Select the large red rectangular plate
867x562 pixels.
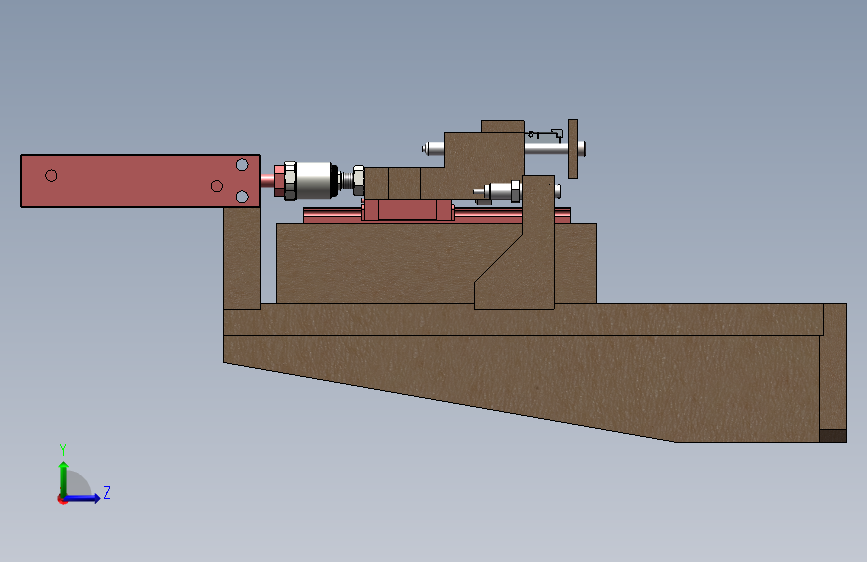coord(140,181)
